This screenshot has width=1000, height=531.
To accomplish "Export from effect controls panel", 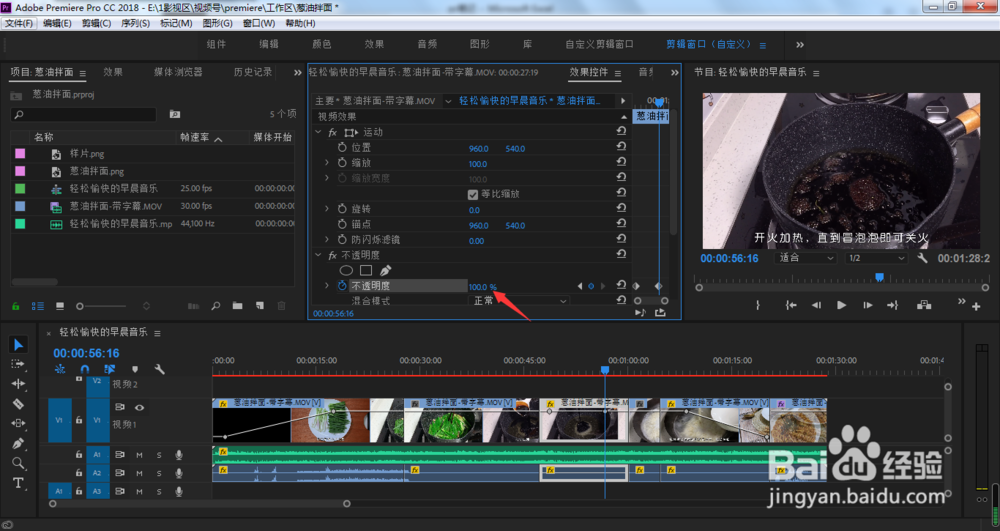I will click(x=660, y=312).
